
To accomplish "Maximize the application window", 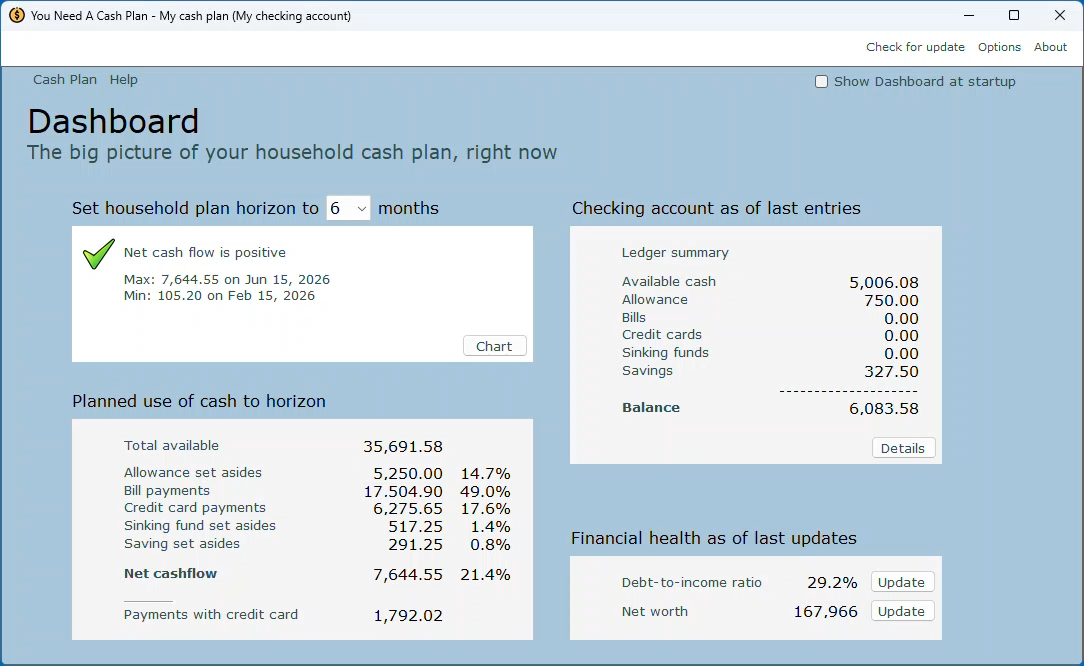I will tap(1014, 16).
